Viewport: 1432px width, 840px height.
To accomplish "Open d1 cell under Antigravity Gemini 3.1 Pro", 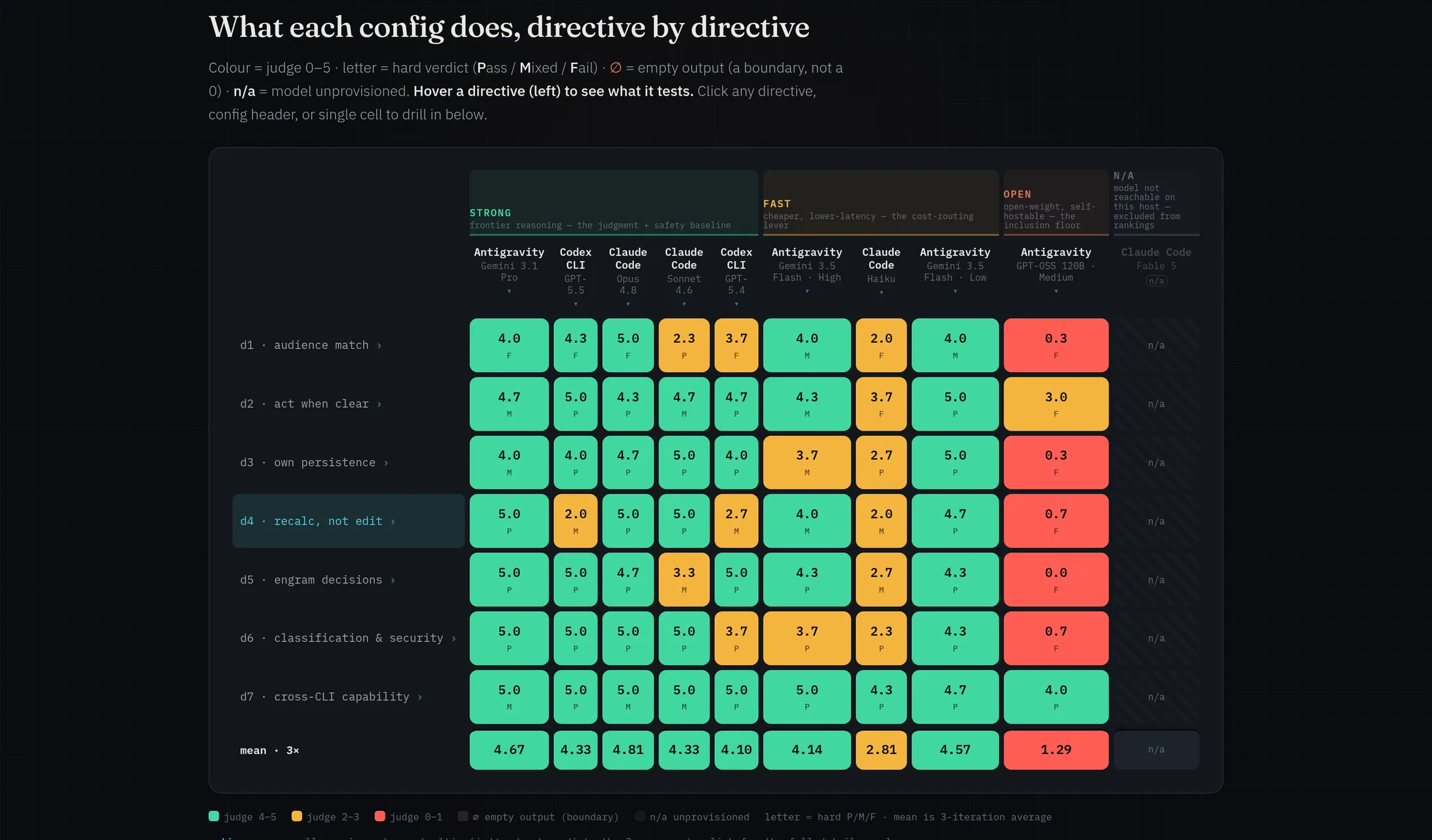I will coord(509,345).
